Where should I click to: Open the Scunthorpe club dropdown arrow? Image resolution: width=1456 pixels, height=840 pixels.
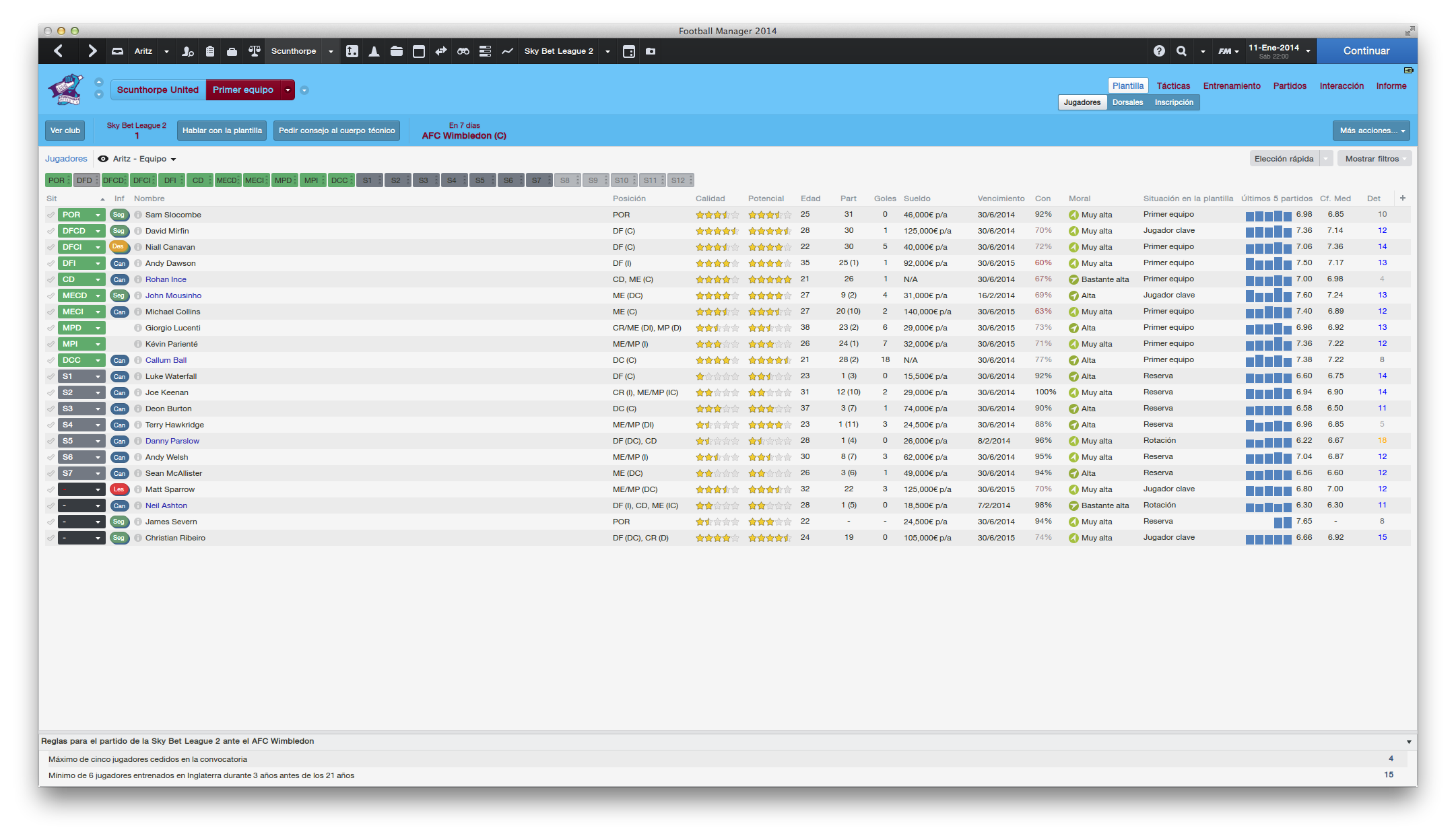coord(331,51)
